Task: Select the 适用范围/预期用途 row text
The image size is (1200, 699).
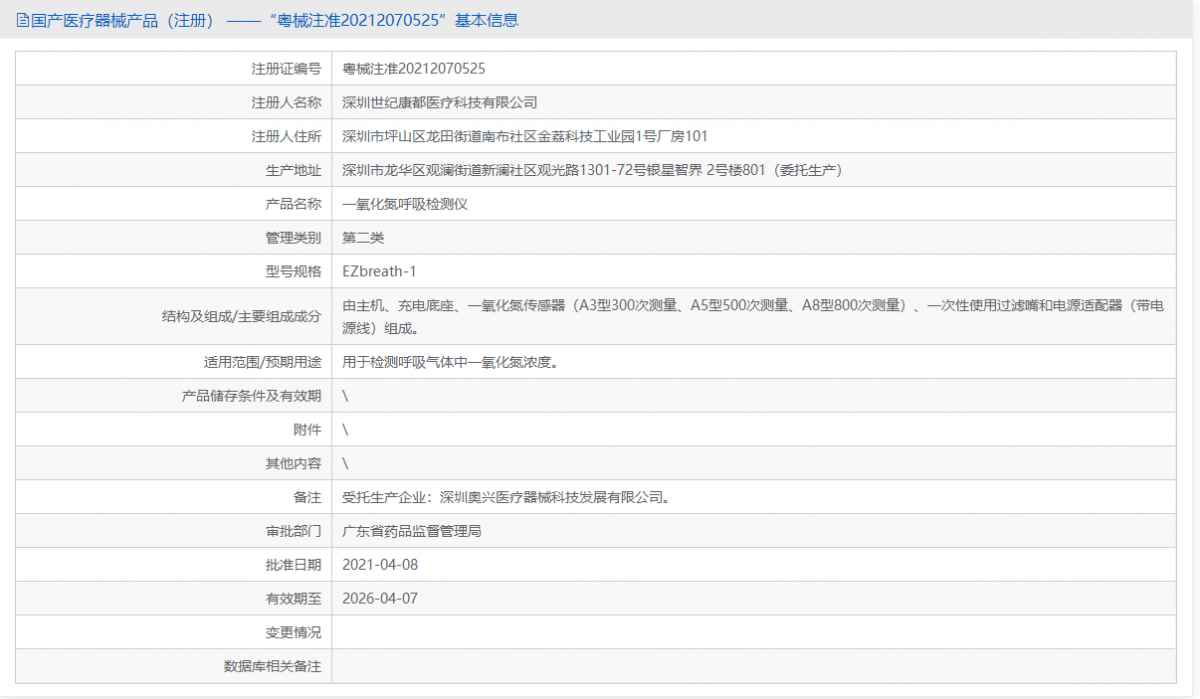Action: coord(452,361)
